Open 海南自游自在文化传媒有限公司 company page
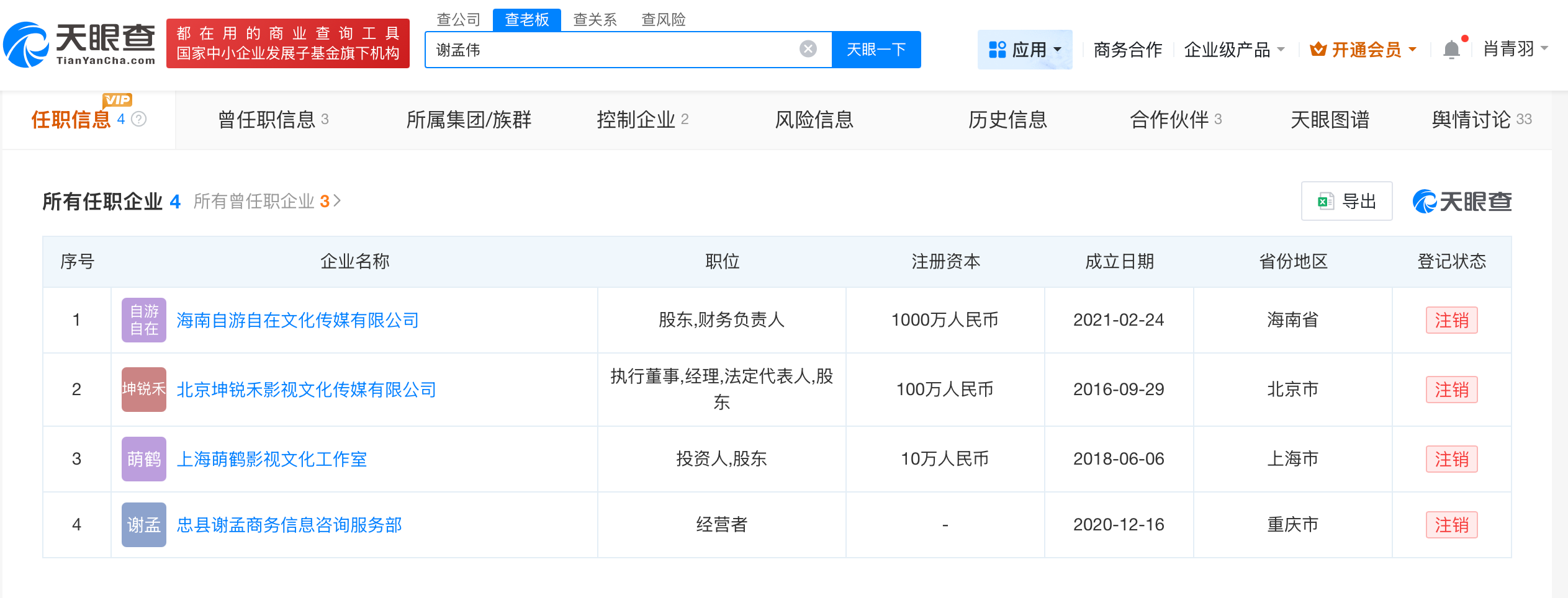This screenshot has height=598, width=1568. [297, 321]
